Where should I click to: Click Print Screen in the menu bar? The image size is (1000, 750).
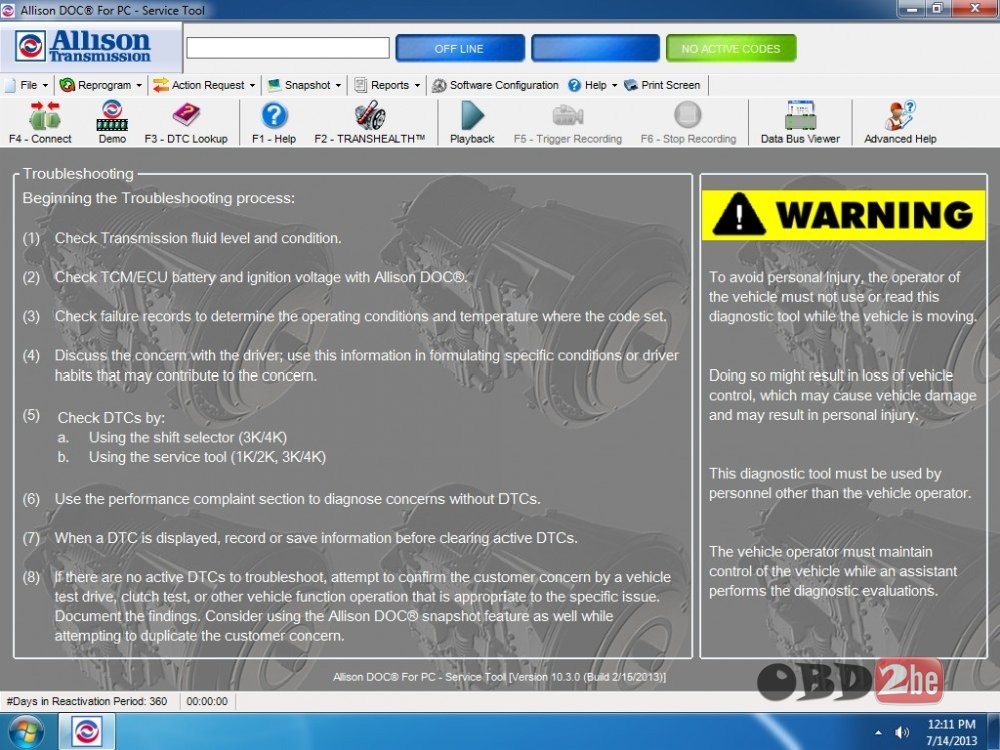[662, 85]
